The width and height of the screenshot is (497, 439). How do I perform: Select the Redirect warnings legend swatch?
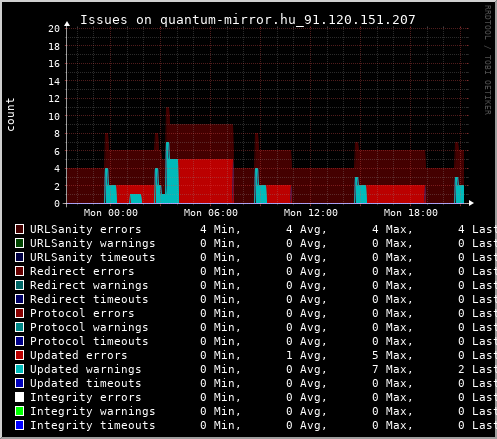pos(20,285)
